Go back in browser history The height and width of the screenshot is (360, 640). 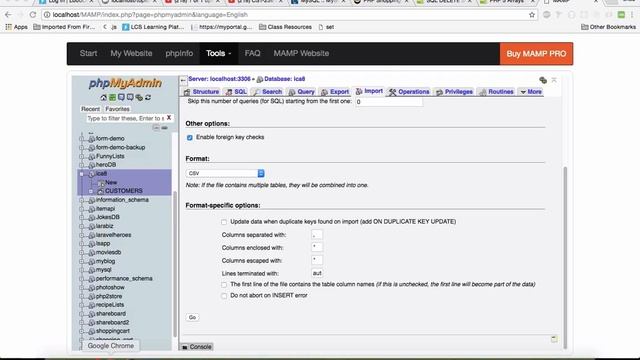[x=8, y=15]
